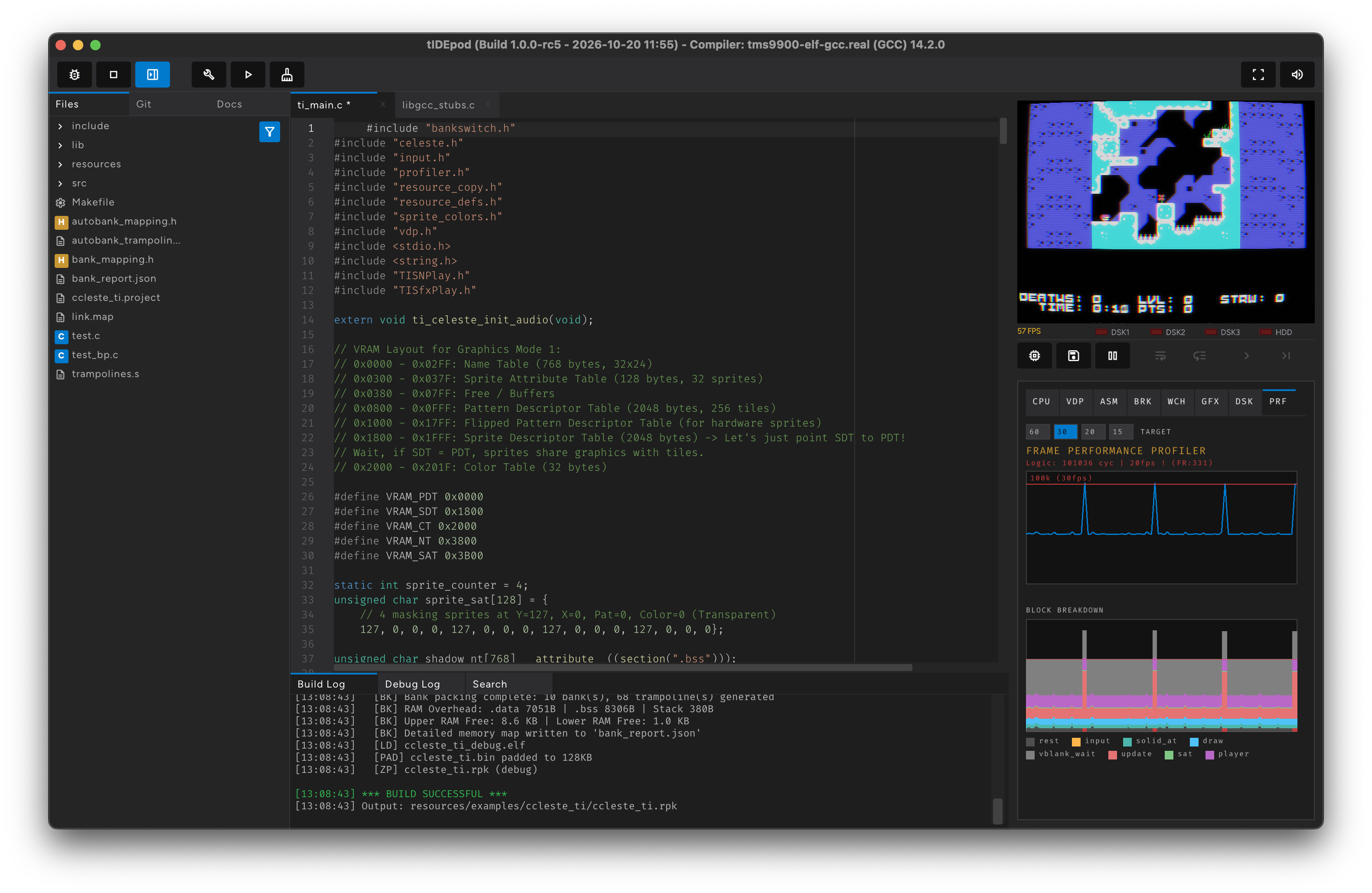Expand the src folder
The height and width of the screenshot is (893, 1372).
coord(61,183)
